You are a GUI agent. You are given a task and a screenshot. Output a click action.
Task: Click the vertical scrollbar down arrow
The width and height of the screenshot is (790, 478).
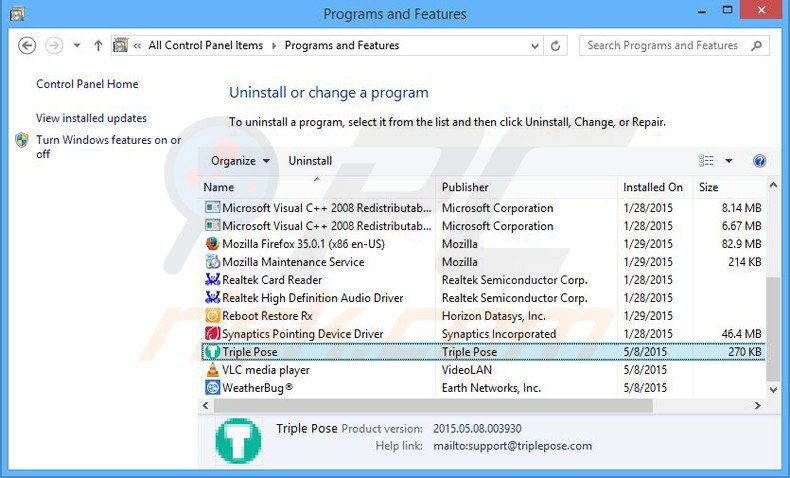coord(773,389)
